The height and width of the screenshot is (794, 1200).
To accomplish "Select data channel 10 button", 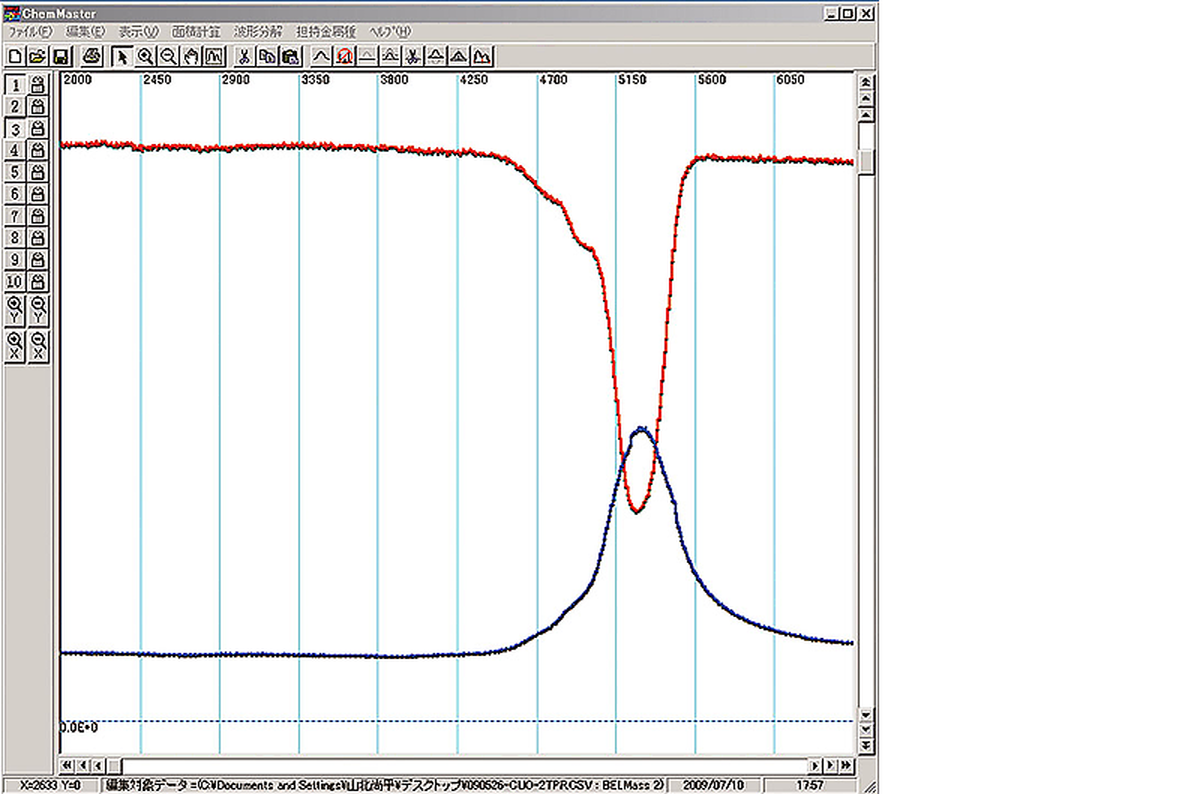I will 15,282.
